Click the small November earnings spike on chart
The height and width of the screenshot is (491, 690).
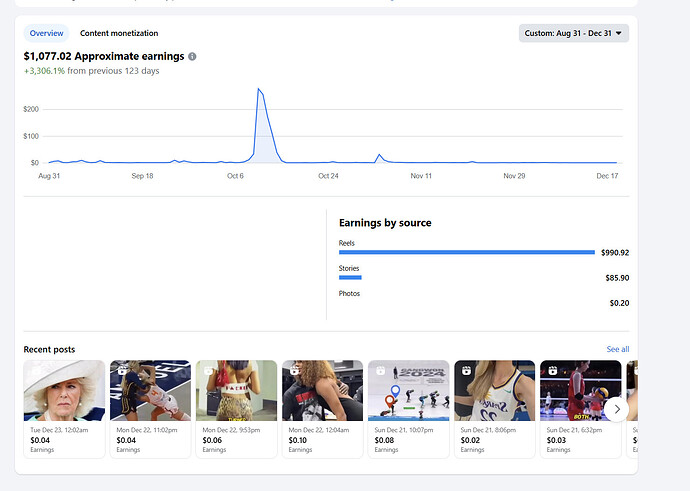click(x=379, y=156)
